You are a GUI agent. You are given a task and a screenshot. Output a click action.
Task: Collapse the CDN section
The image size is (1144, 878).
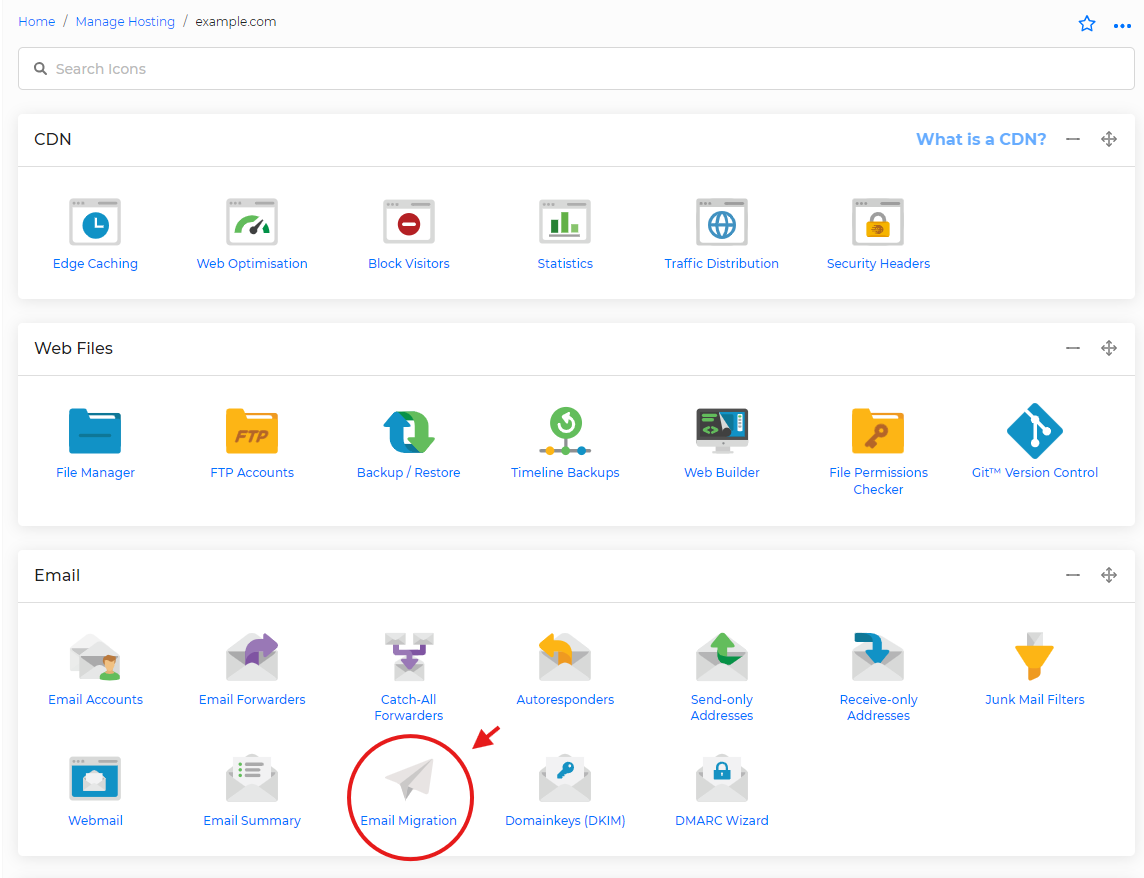(1073, 139)
